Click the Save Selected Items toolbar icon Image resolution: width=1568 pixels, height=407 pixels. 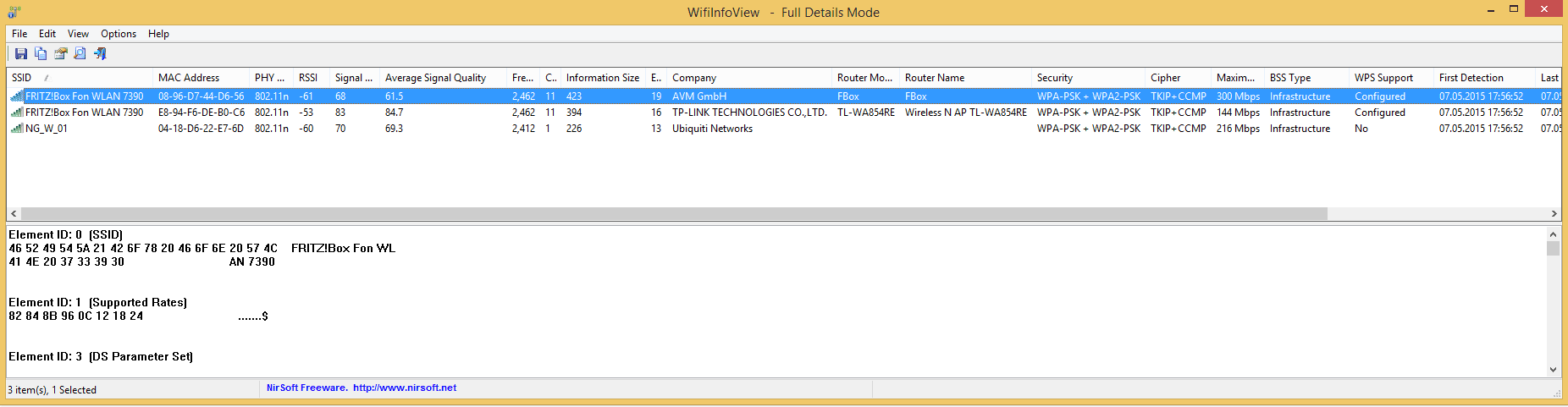pos(20,54)
